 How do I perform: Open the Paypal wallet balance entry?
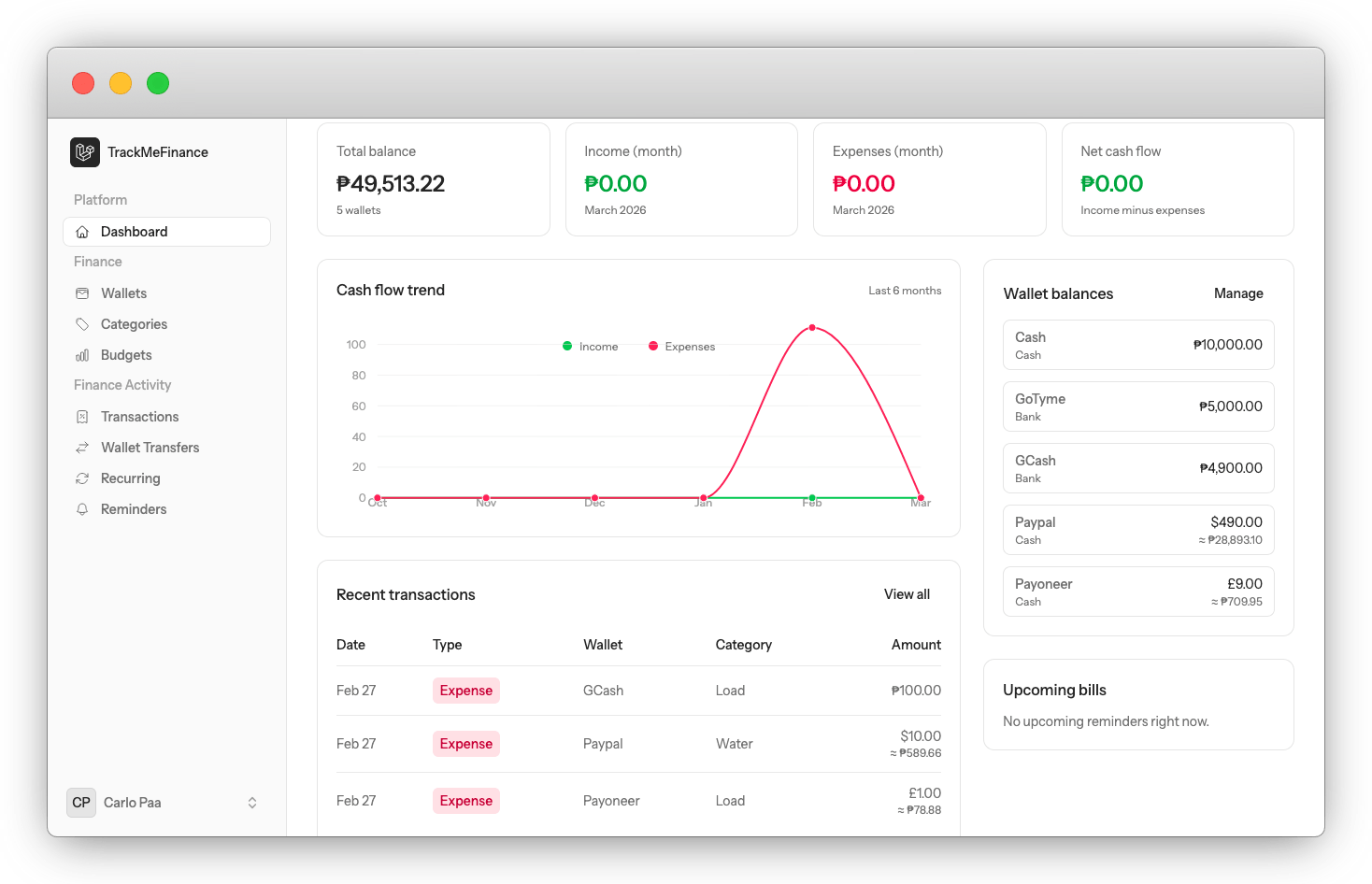pyautogui.click(x=1137, y=529)
